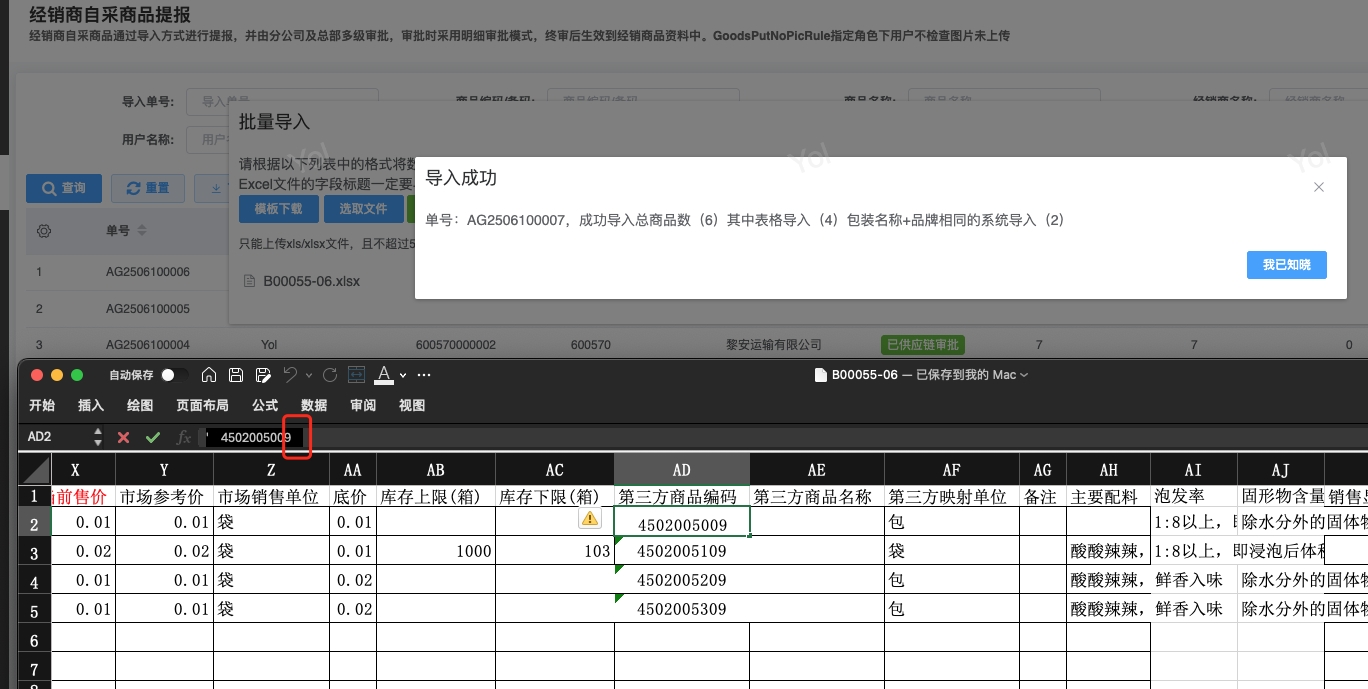The height and width of the screenshot is (689, 1368).
Task: Click the Save As icon with pencil
Action: pyautogui.click(x=263, y=375)
